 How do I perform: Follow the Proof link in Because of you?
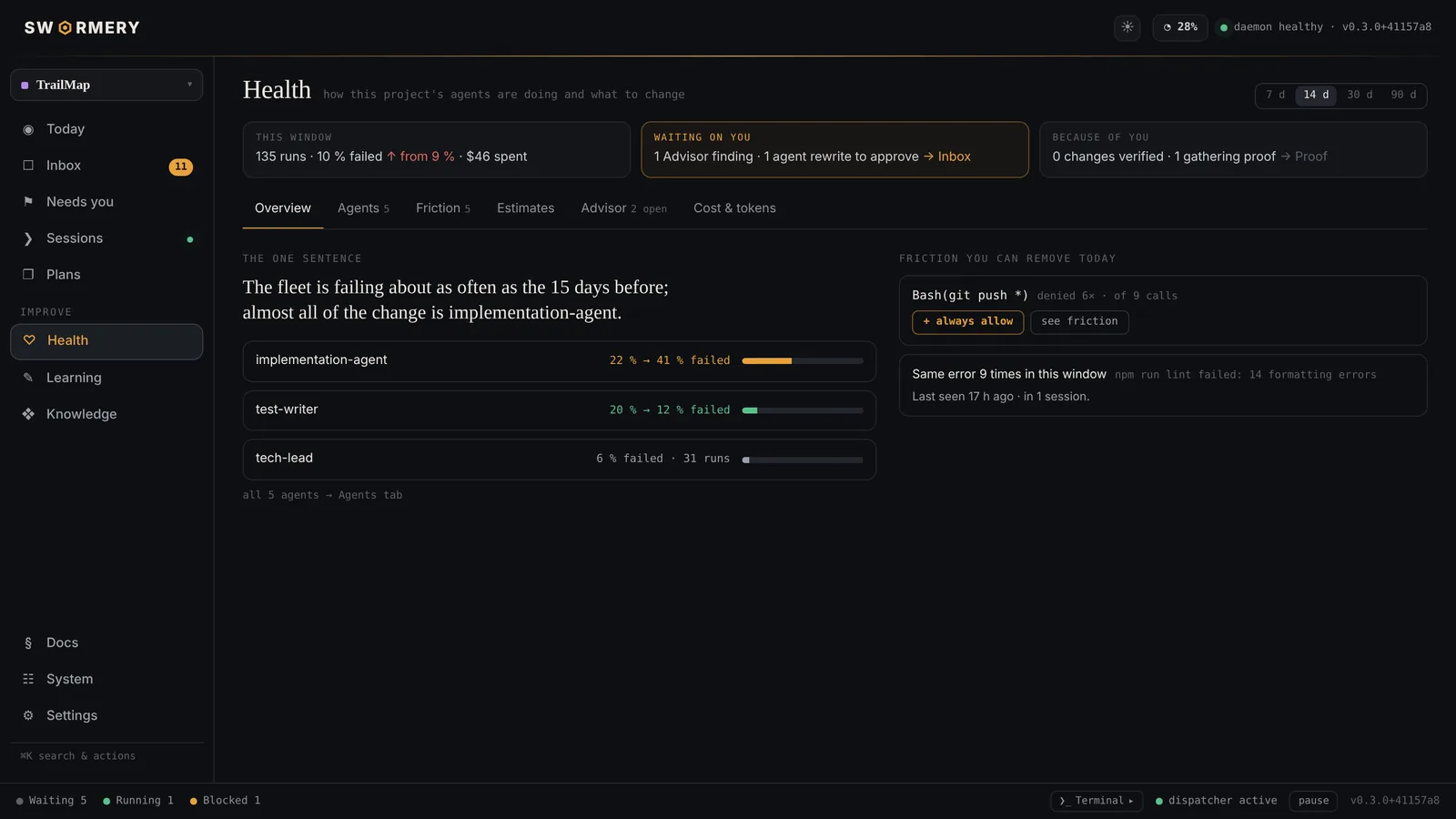1304,157
